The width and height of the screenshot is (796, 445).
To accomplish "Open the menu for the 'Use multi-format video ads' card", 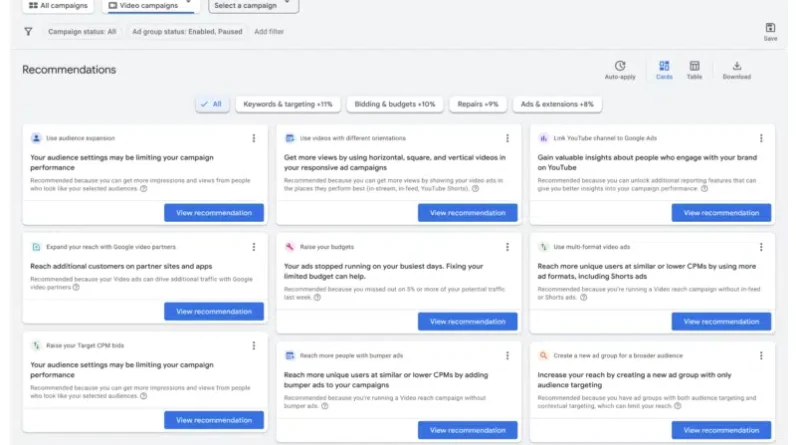I will (761, 247).
